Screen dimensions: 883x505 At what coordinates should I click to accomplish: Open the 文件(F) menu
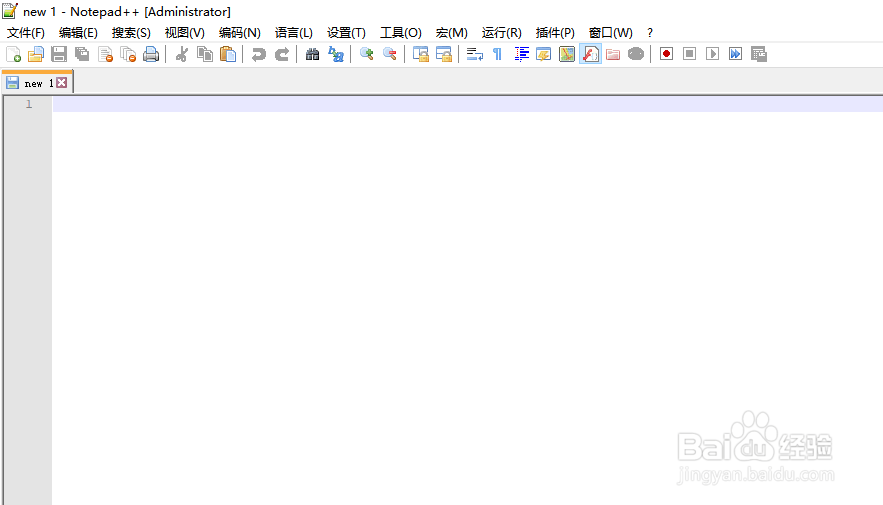click(x=25, y=33)
